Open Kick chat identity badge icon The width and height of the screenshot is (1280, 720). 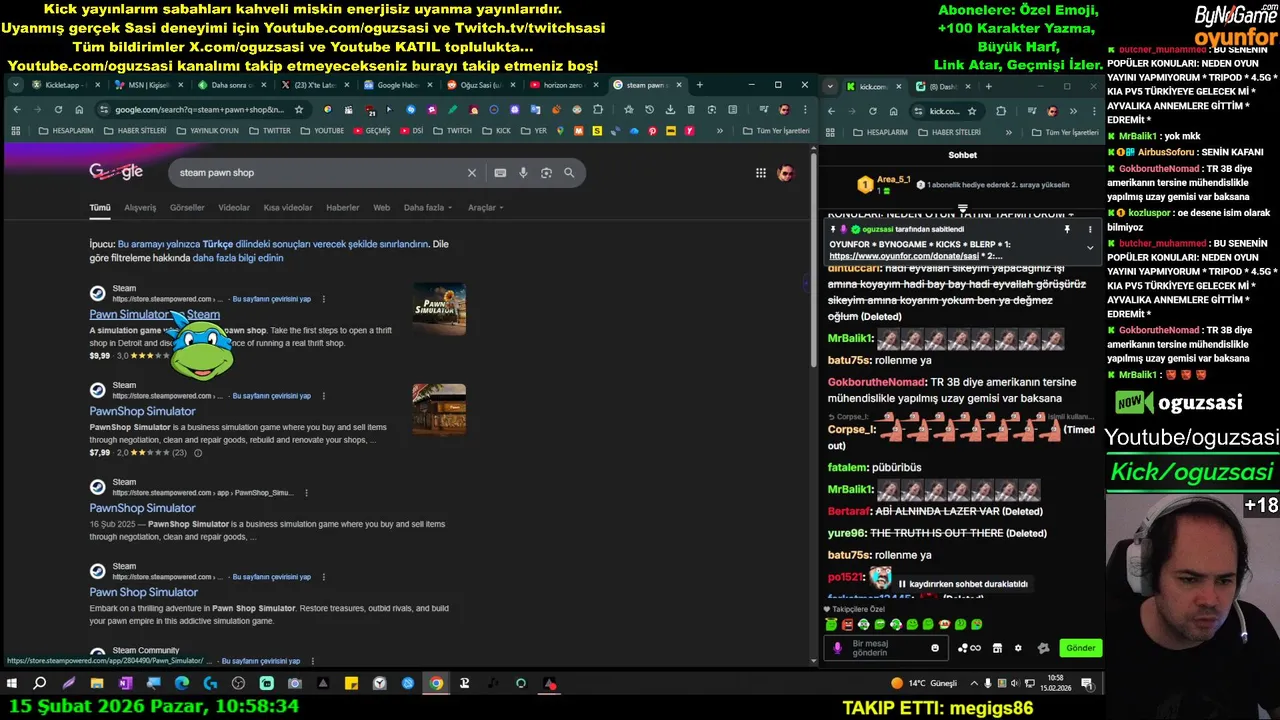coord(1043,648)
